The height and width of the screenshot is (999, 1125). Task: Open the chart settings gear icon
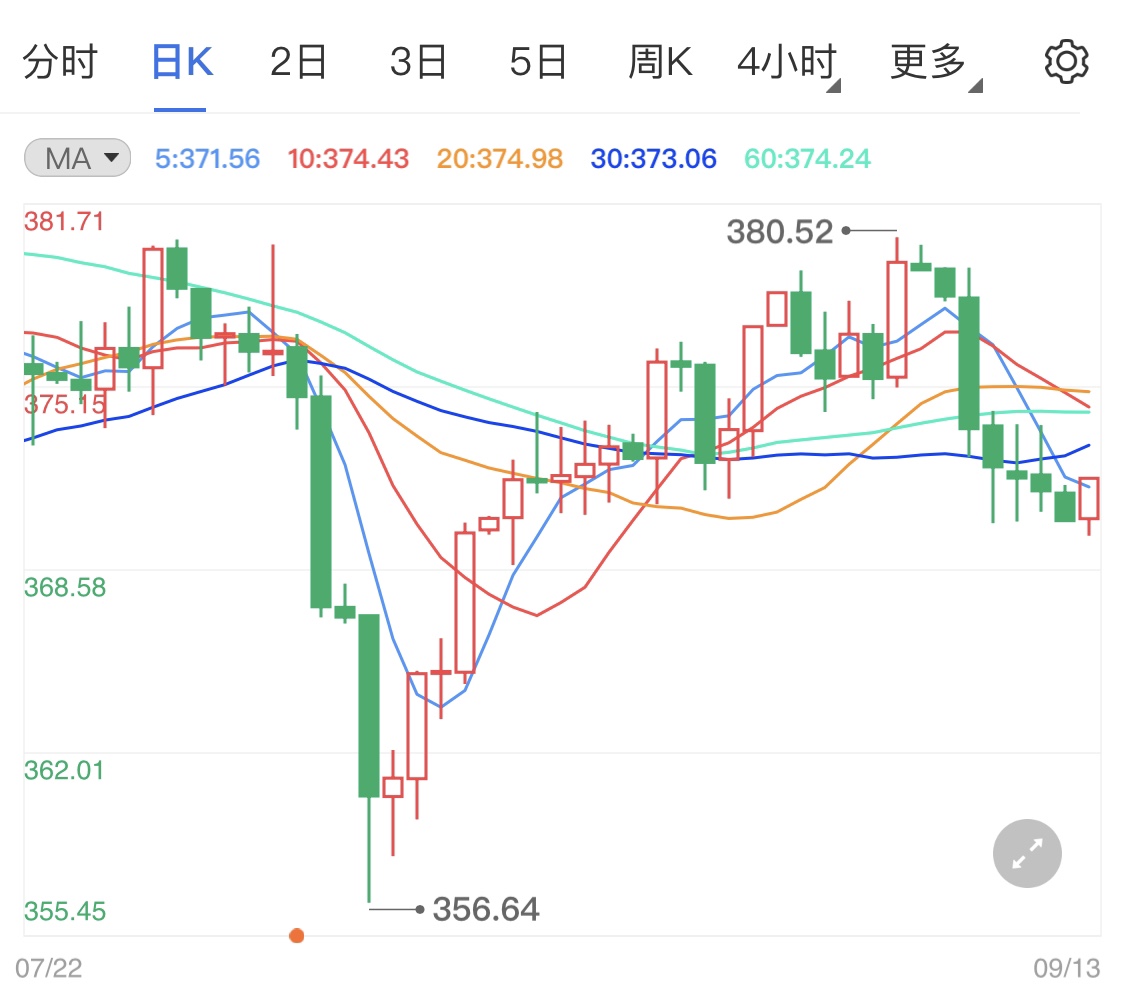pyautogui.click(x=1066, y=62)
